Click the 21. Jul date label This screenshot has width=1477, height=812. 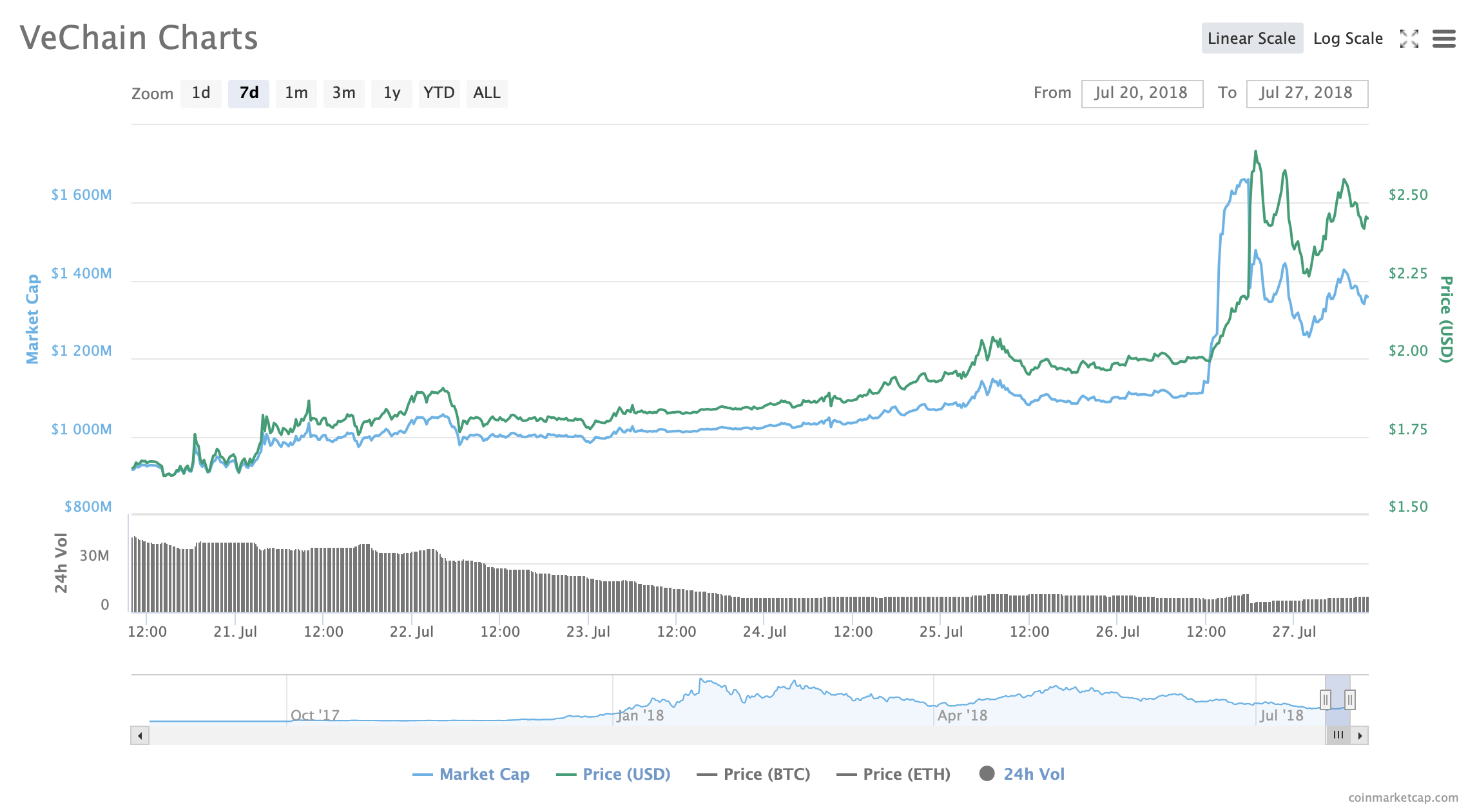coord(235,632)
